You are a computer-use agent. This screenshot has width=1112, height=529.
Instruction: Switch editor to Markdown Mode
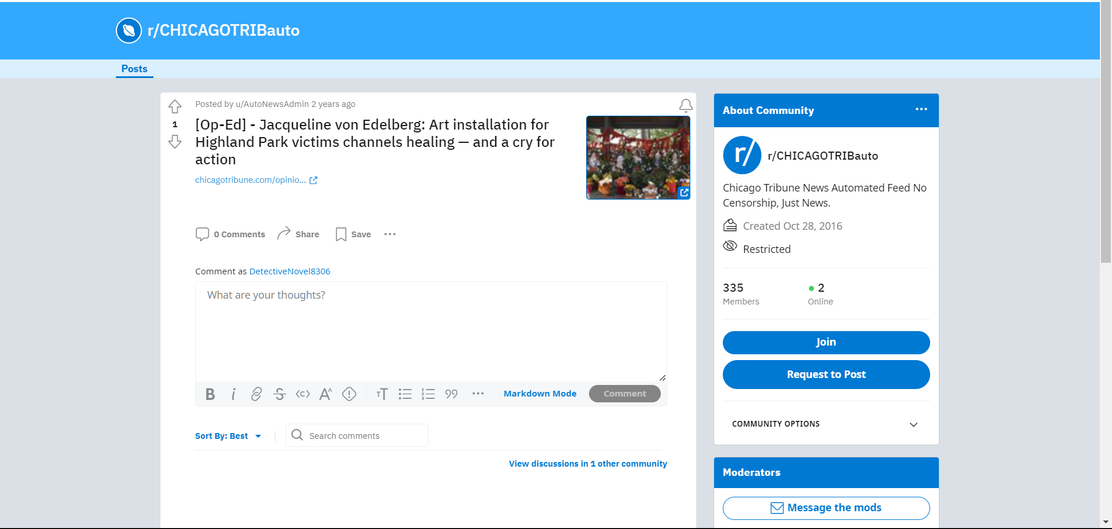pos(540,394)
